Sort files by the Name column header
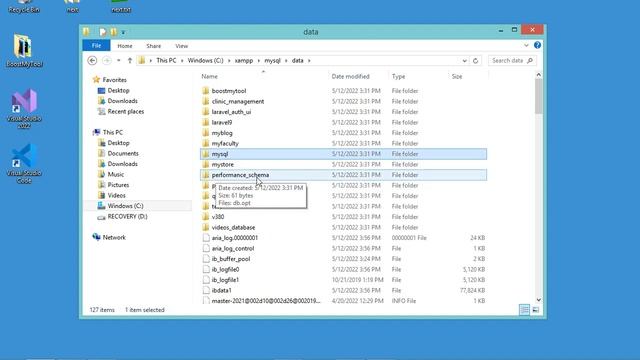The height and width of the screenshot is (360, 640). coord(209,76)
